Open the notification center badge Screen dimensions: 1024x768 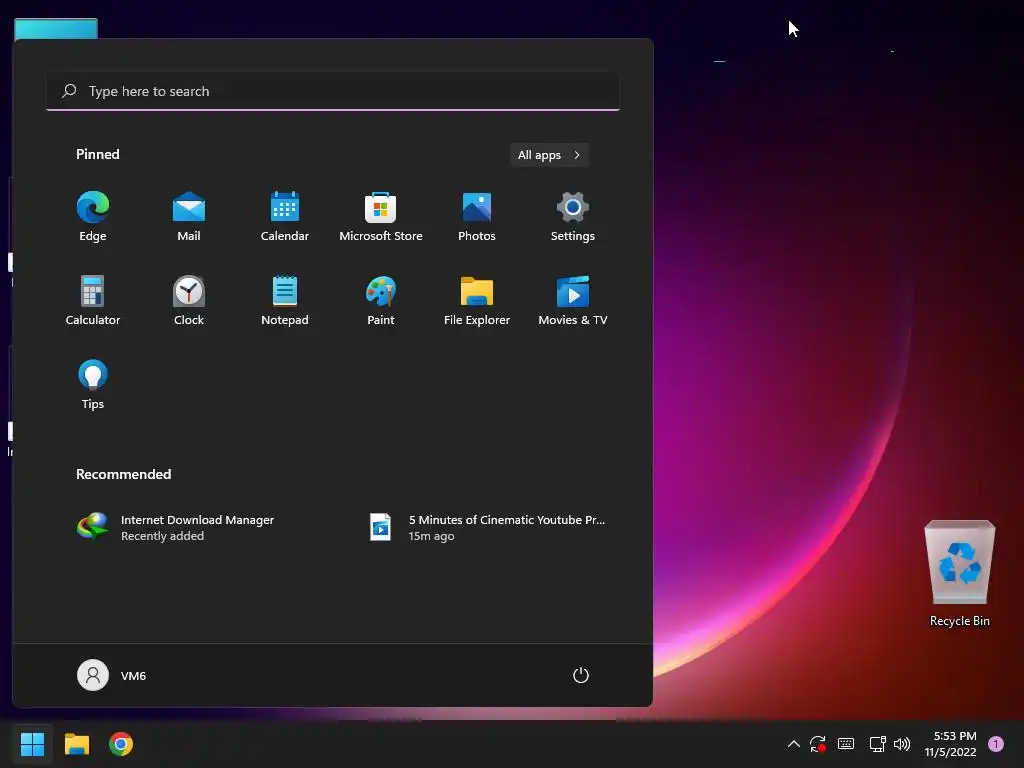(x=996, y=744)
